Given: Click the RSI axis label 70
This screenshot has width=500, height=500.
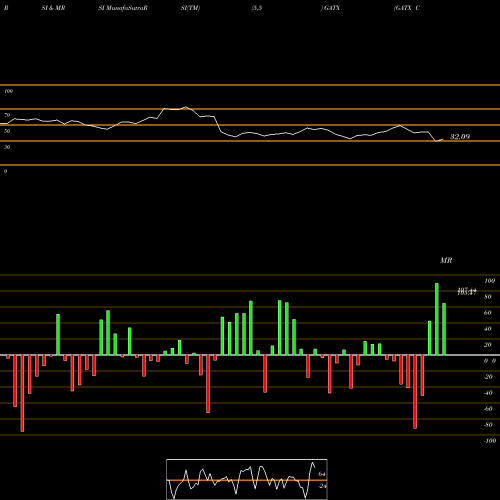Looking at the screenshot, I should [7, 115].
